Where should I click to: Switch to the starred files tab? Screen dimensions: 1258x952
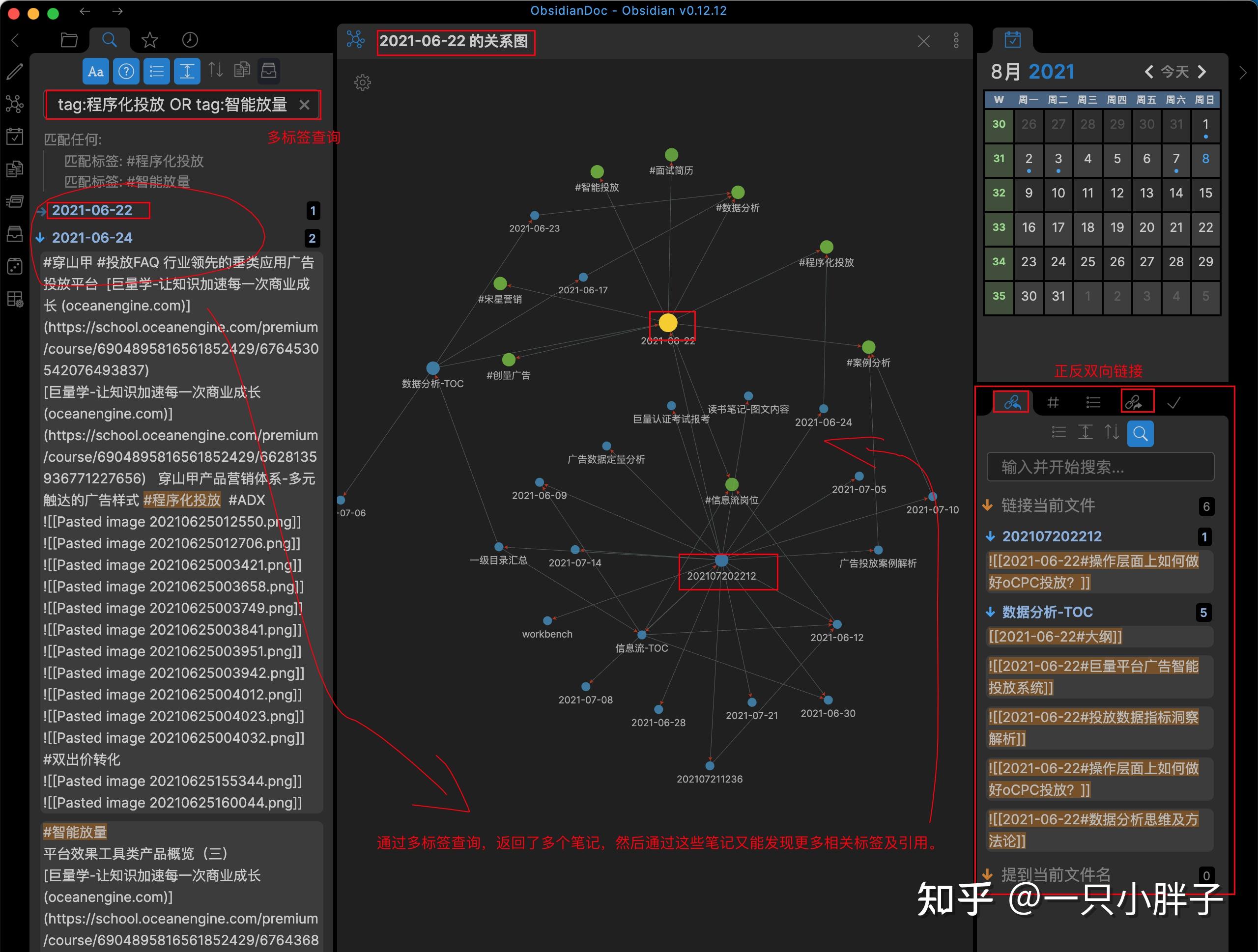pyautogui.click(x=149, y=40)
